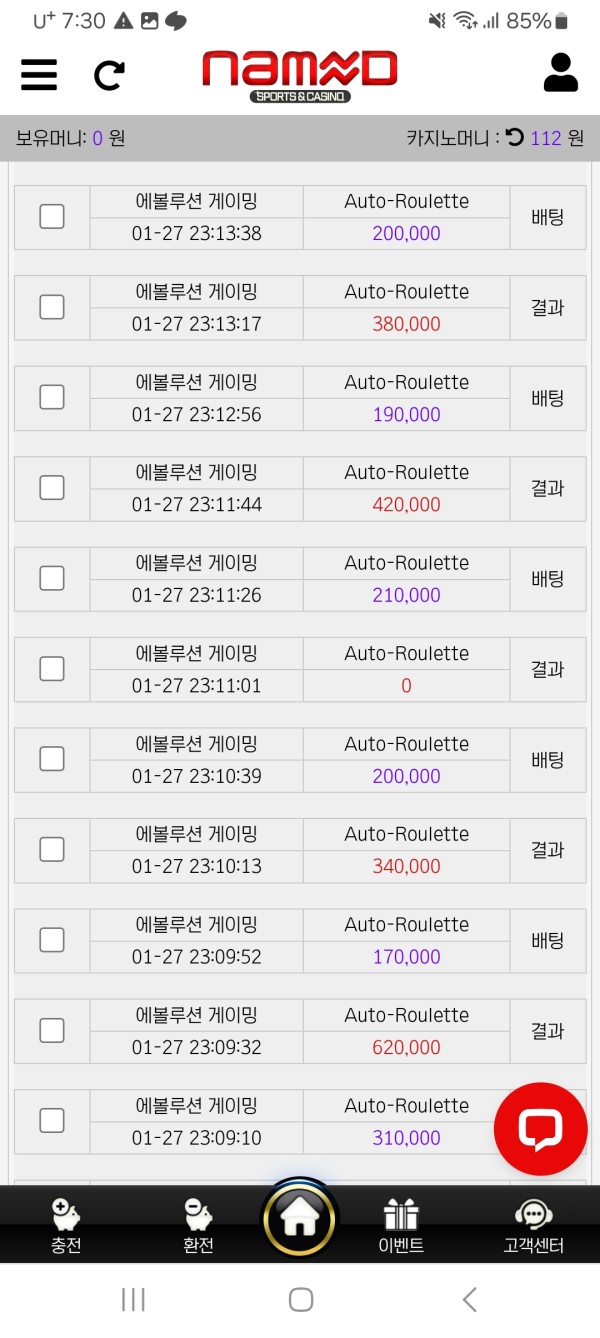Viewport: 600px width, 1338px height.
Task: Open the account profile icon
Action: tap(560, 72)
